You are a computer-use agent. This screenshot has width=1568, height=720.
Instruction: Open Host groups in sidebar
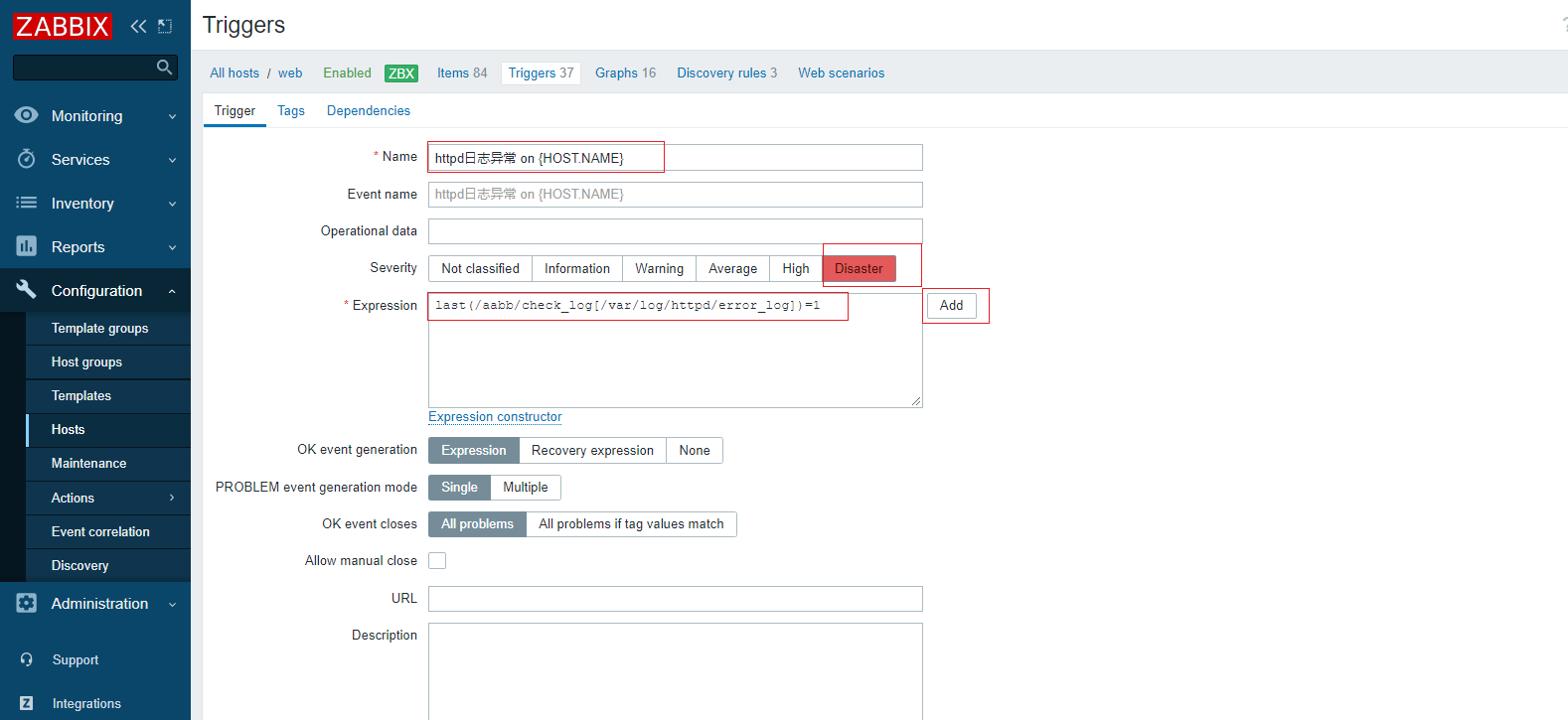coord(108,362)
